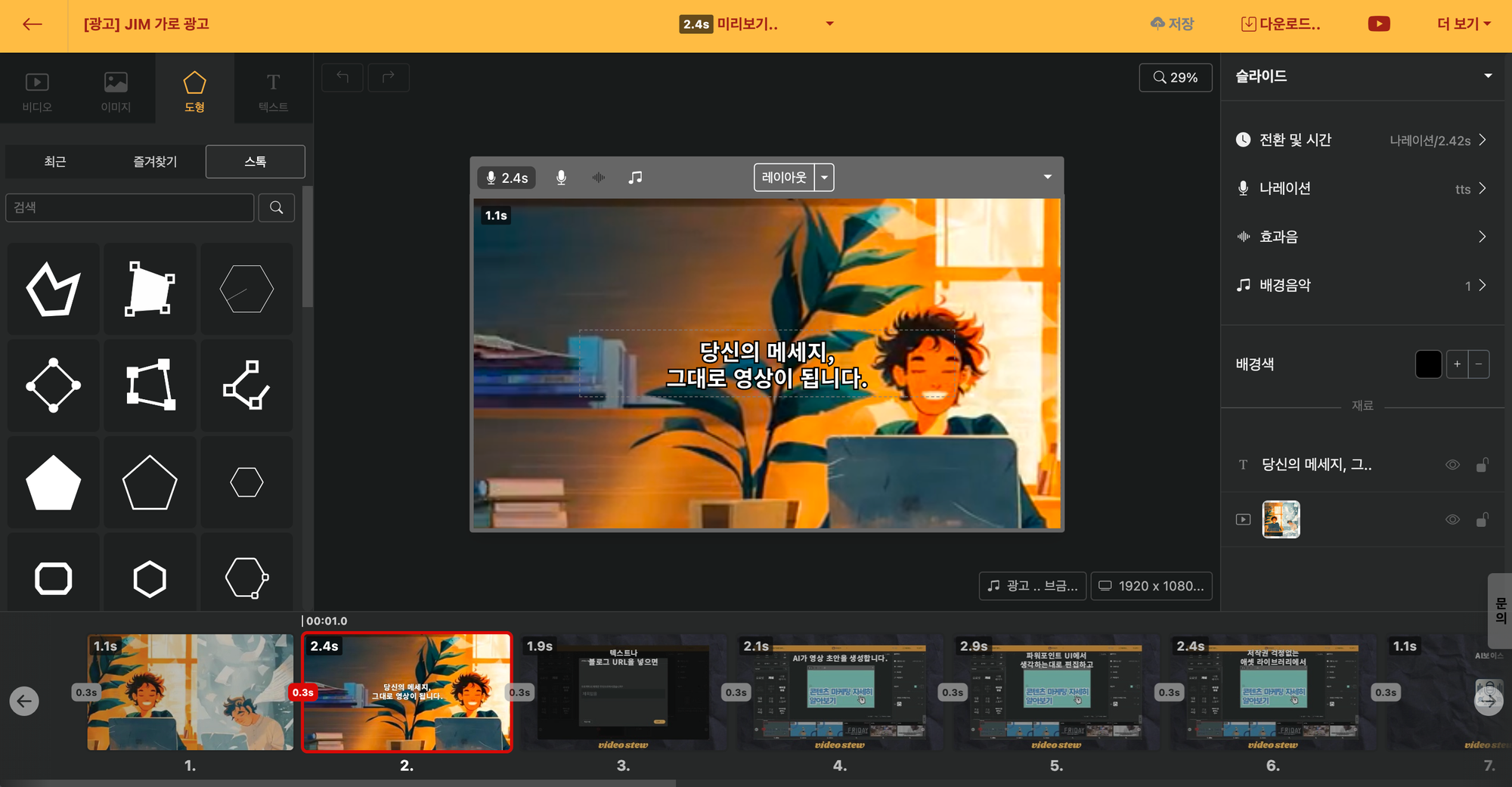
Task: Toggle lock on the video layer
Action: [x=1483, y=519]
